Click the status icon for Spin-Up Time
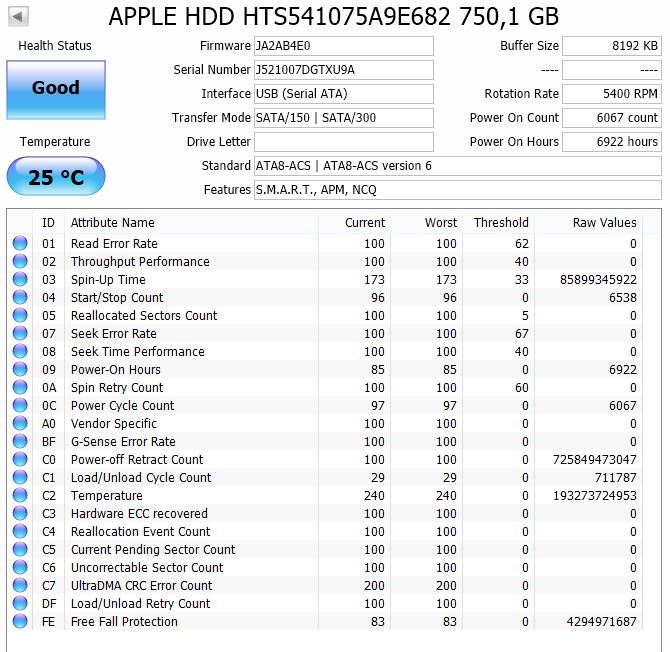 20,279
